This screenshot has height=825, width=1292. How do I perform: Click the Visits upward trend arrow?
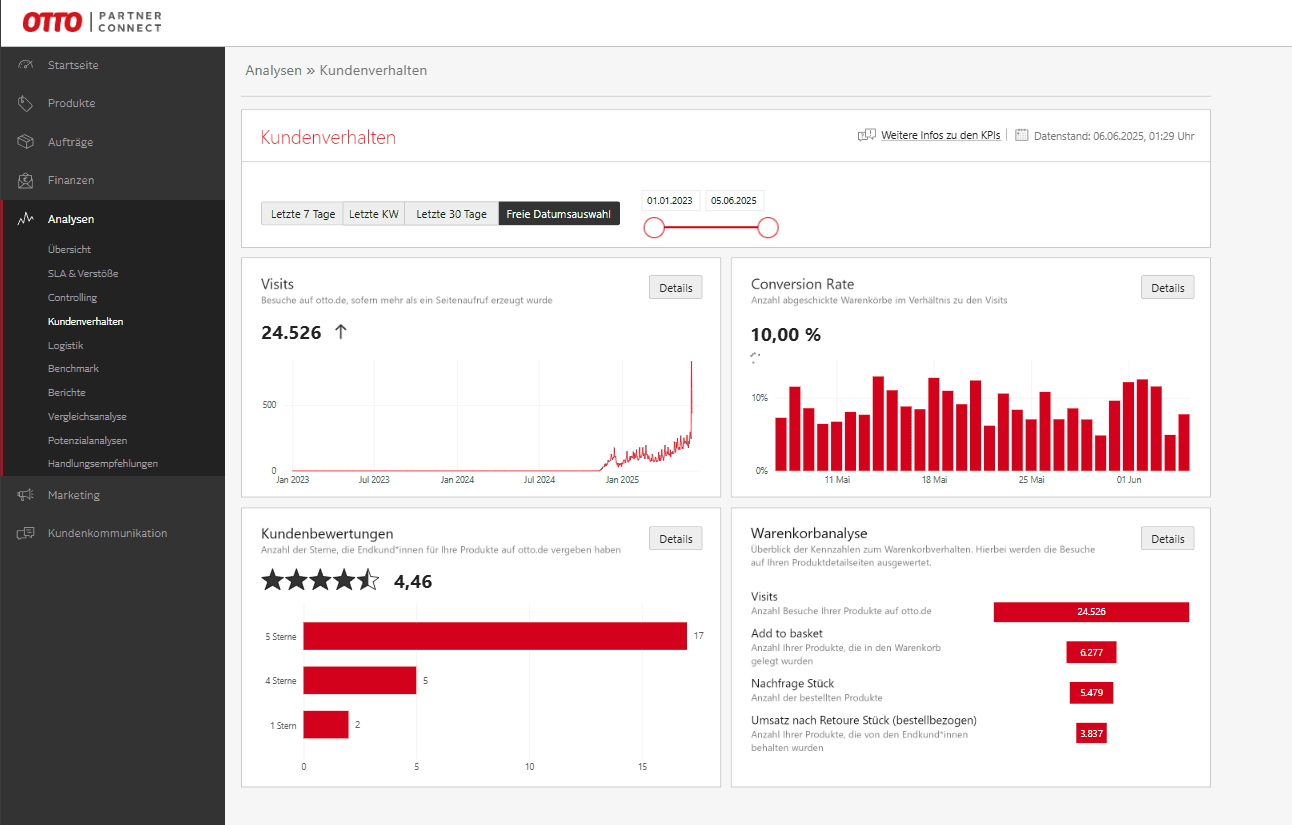340,332
